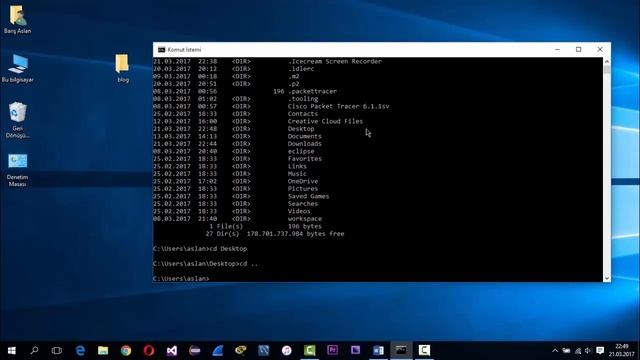Select the blog folder on desktop
This screenshot has width=640, height=360.
[x=122, y=68]
